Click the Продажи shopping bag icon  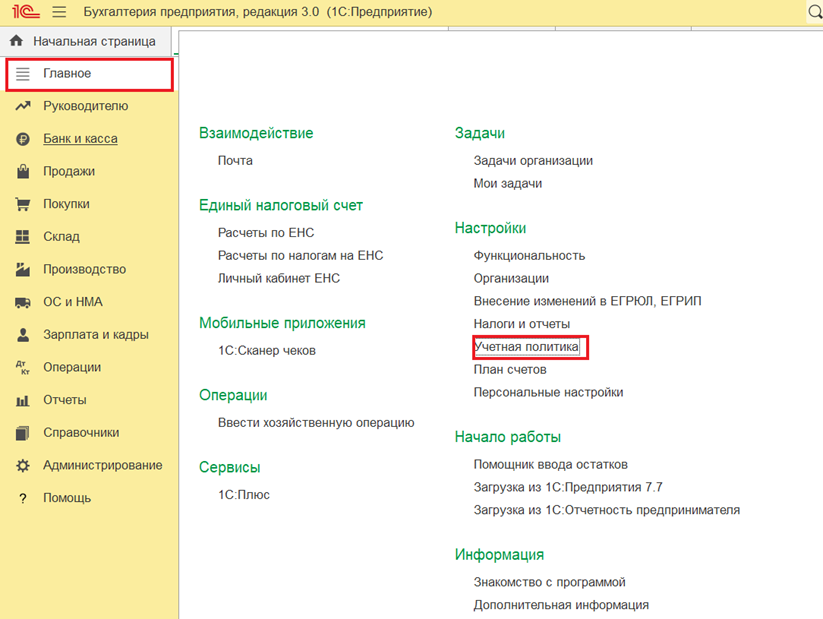23,171
